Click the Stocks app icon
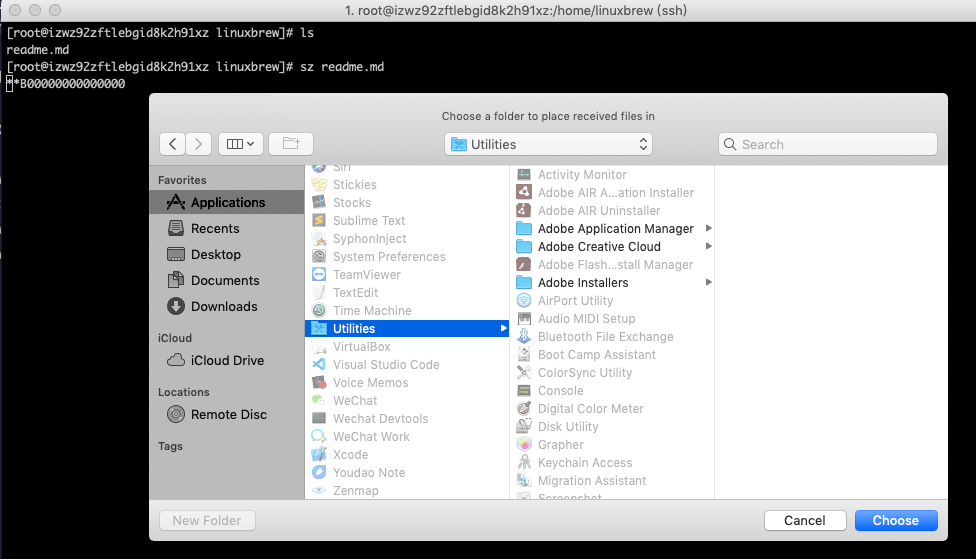 (x=319, y=202)
